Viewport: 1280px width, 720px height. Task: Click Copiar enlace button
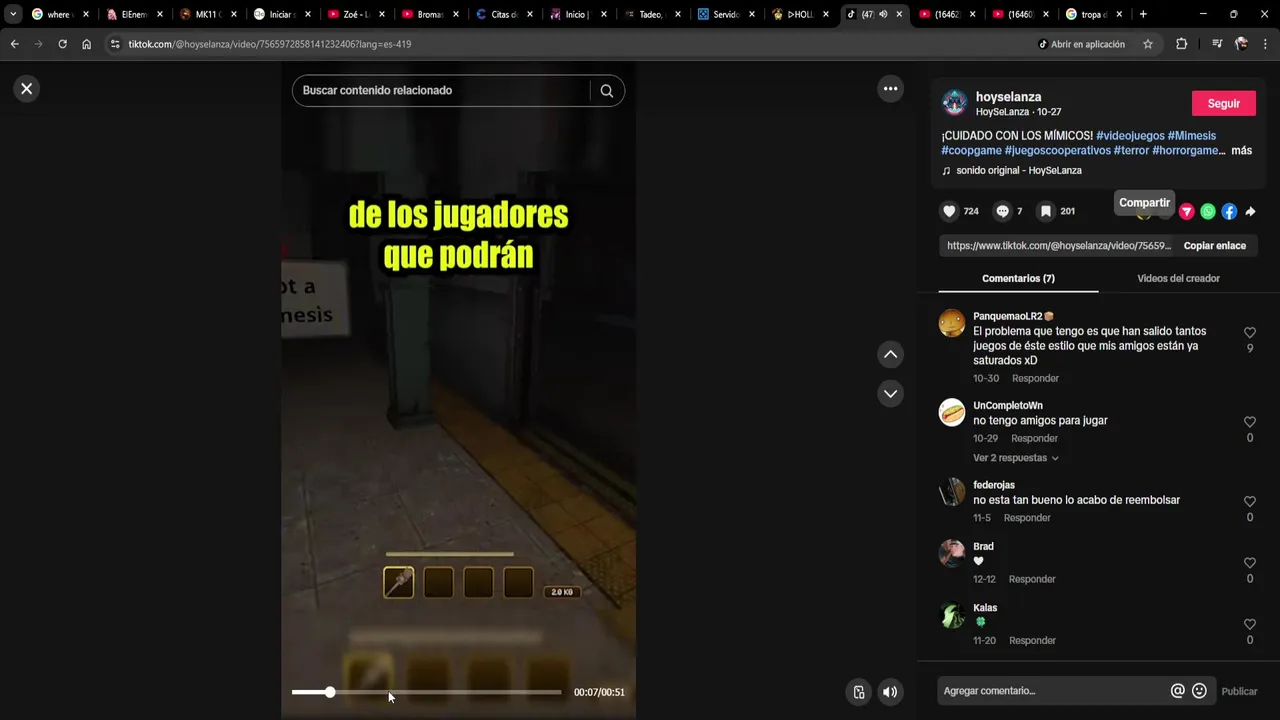tap(1215, 246)
